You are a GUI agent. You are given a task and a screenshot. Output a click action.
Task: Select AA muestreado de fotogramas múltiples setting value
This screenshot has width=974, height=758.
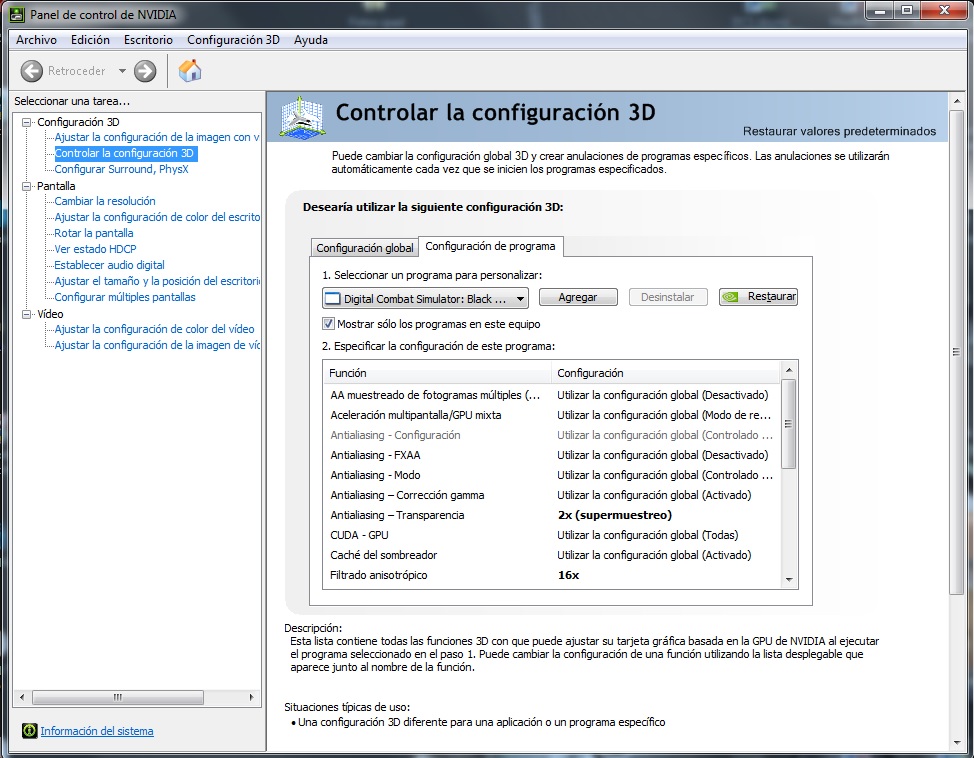click(x=663, y=395)
